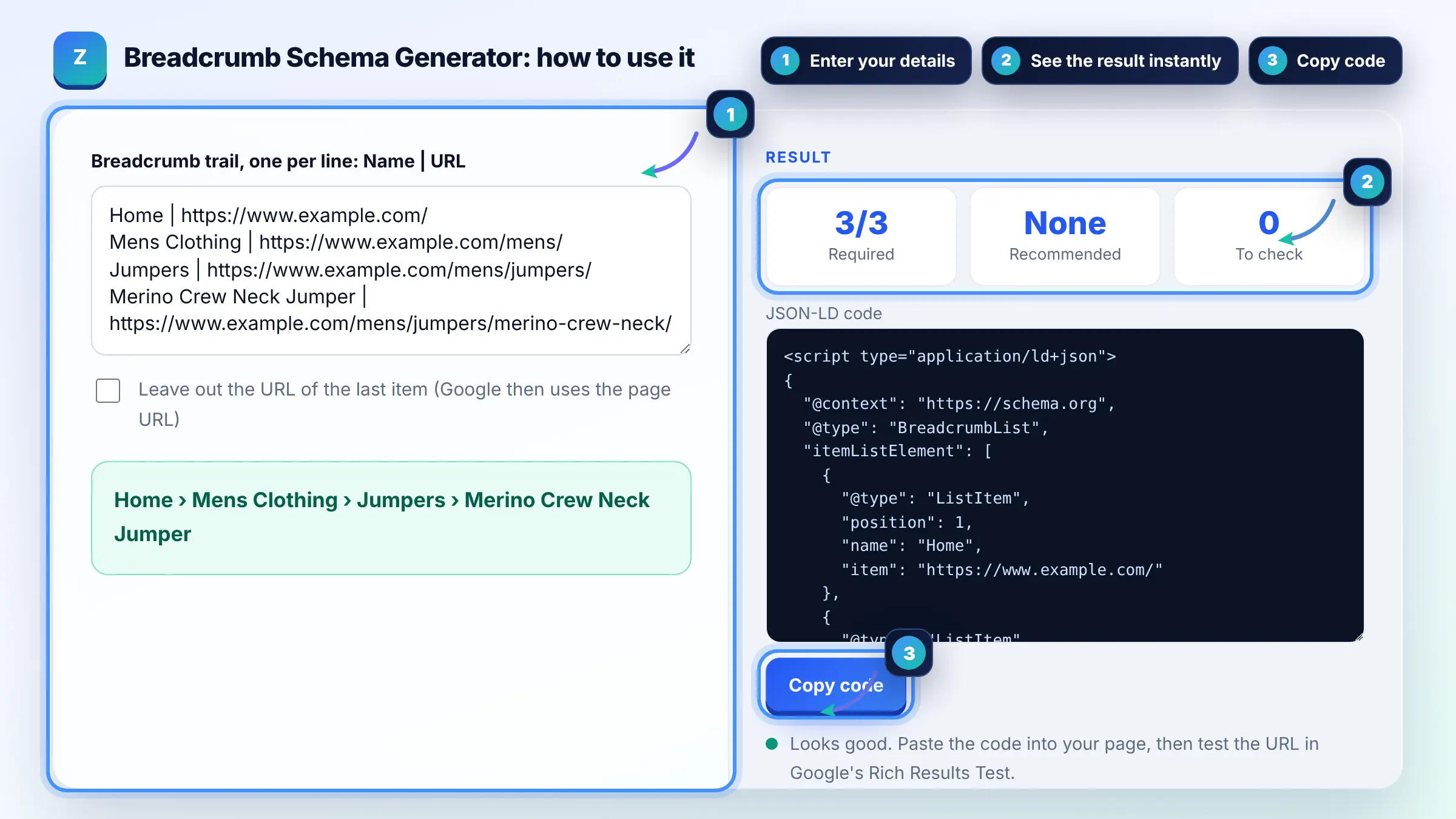This screenshot has height=819, width=1456.
Task: Select the 'See the result instantly' step pill
Action: [x=1110, y=61]
